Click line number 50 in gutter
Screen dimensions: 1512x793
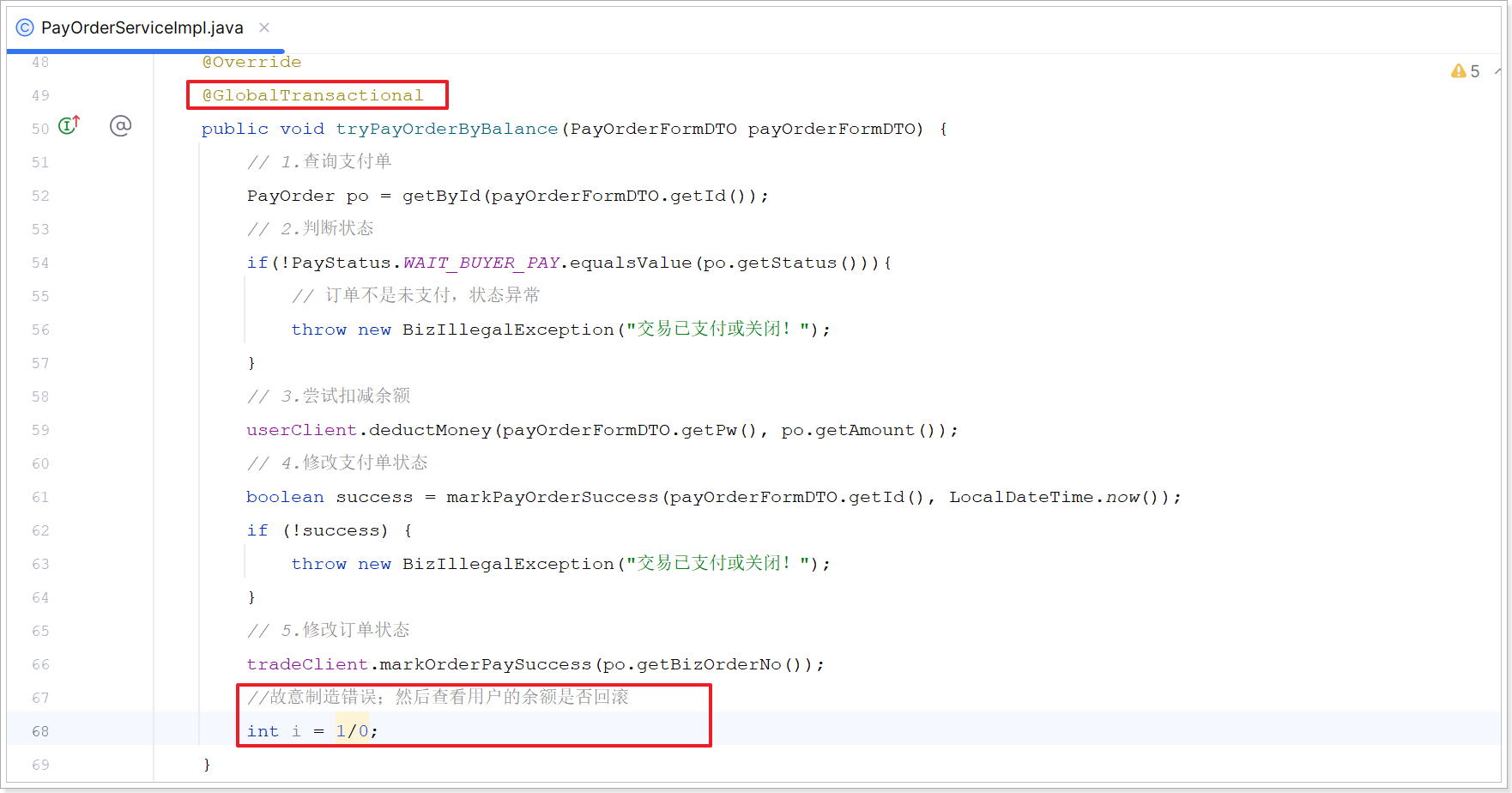[x=40, y=129]
